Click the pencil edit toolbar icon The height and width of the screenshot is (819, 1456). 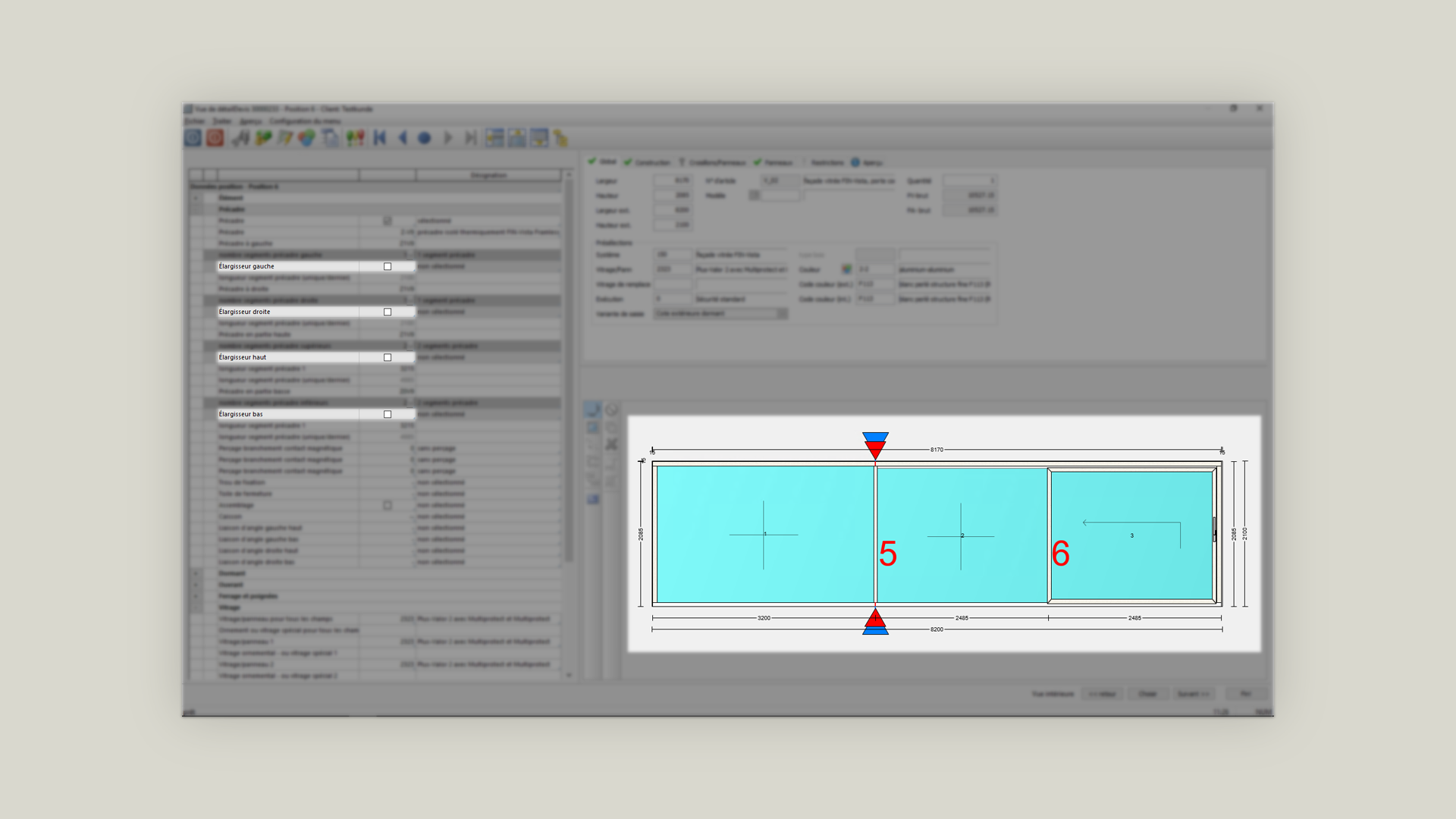285,137
